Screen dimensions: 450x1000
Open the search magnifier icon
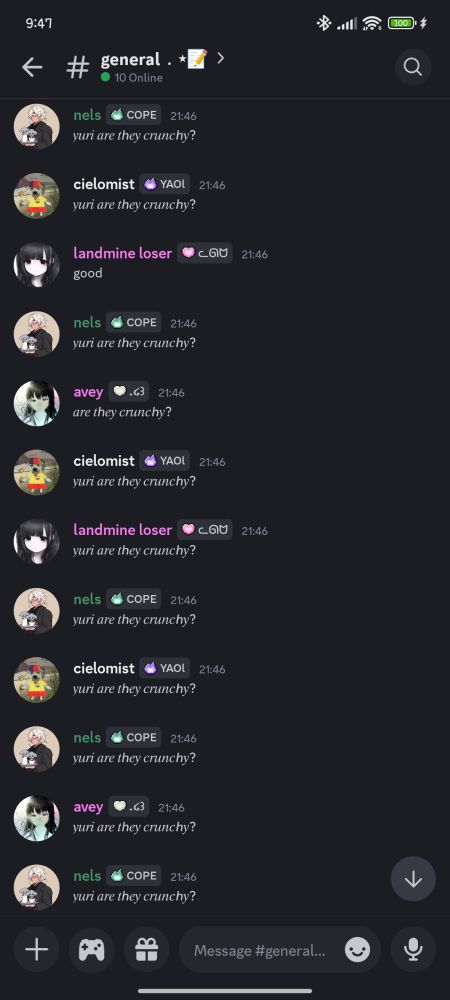413,67
